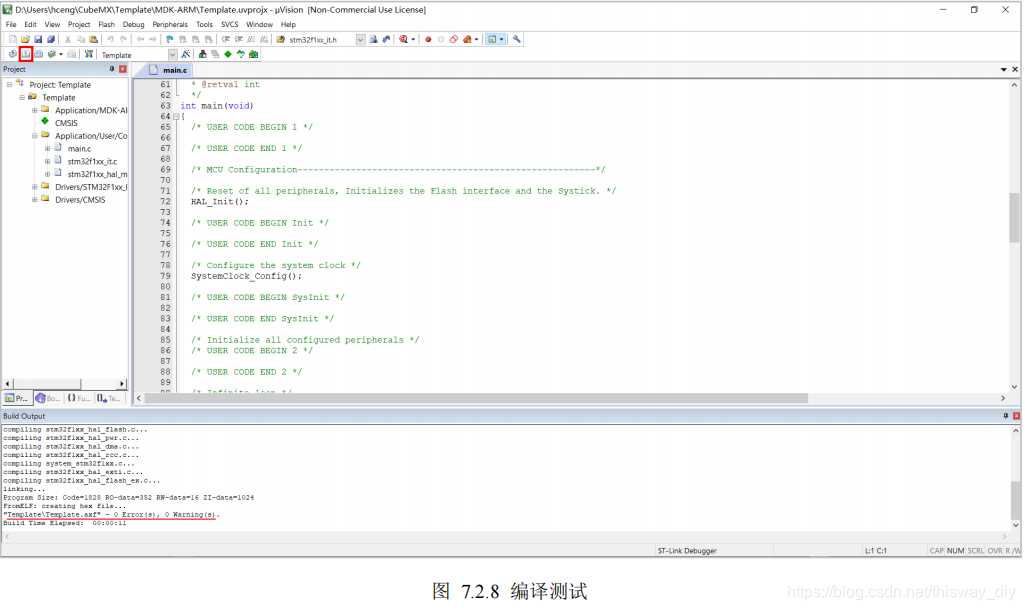Click the Rebuild all target files icon
Screen dimensions: 1025x610
(39, 54)
